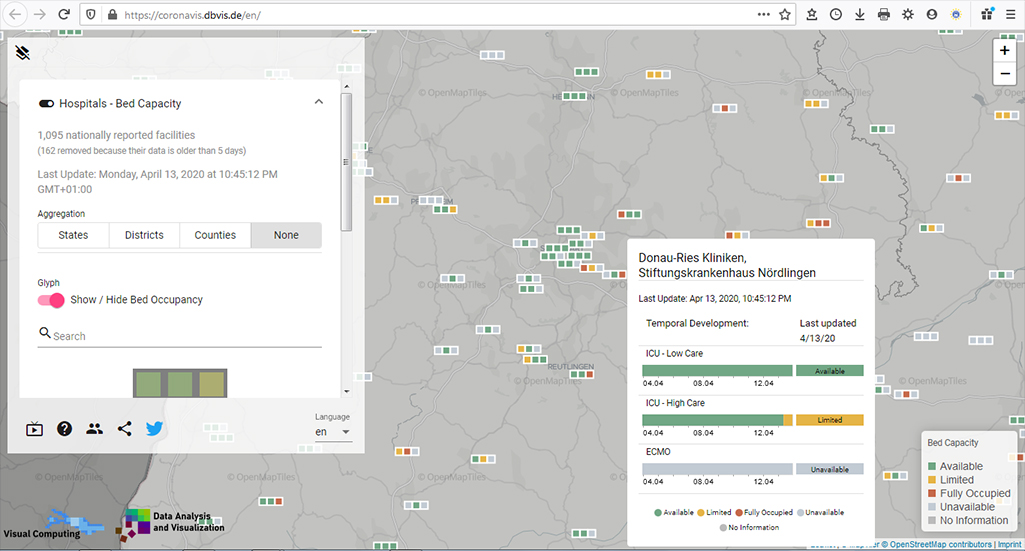Viewport: 1025px width, 551px height.
Task: Reload the page in the browser
Action: pos(63,14)
